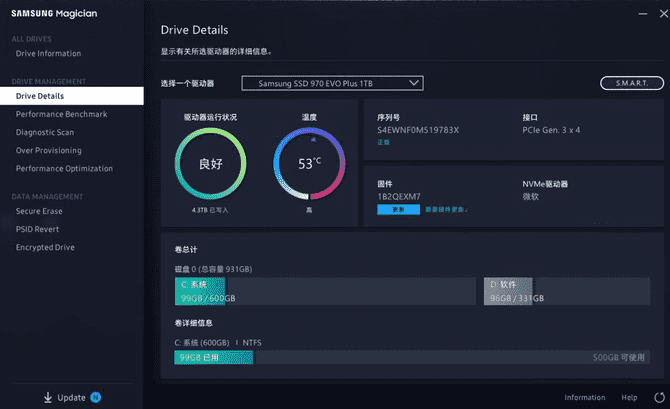670x409 pixels.
Task: Open Over Provisioning section
Action: 50,150
